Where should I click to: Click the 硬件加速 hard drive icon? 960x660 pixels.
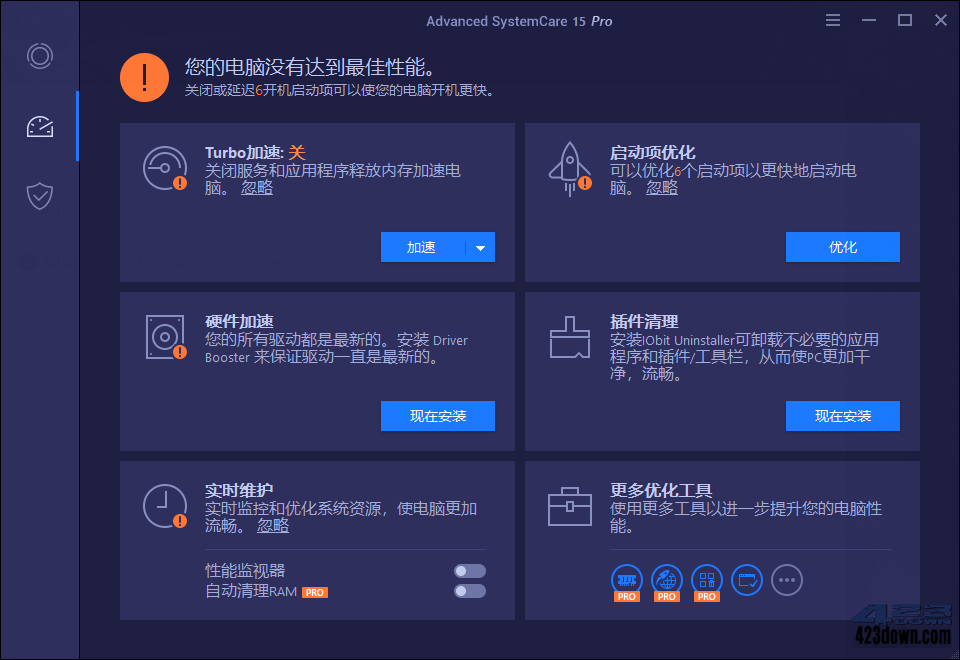coord(164,336)
